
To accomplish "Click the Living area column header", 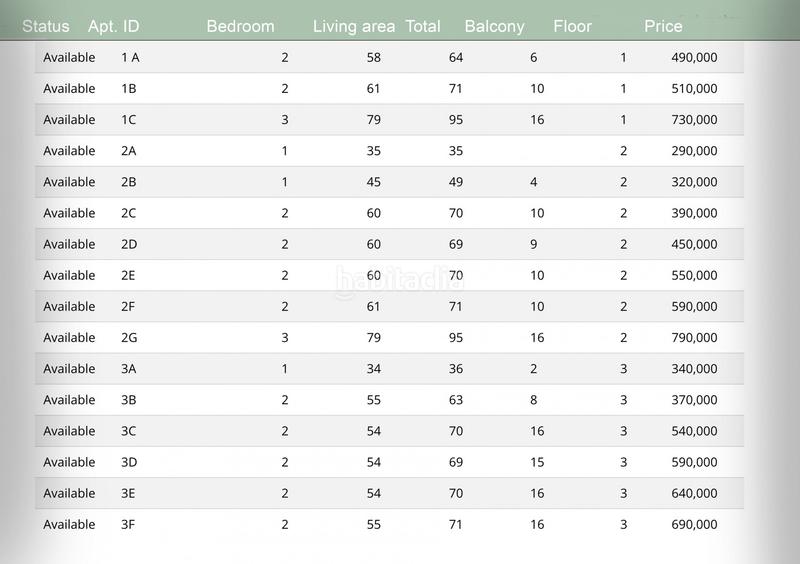I will pyautogui.click(x=354, y=26).
